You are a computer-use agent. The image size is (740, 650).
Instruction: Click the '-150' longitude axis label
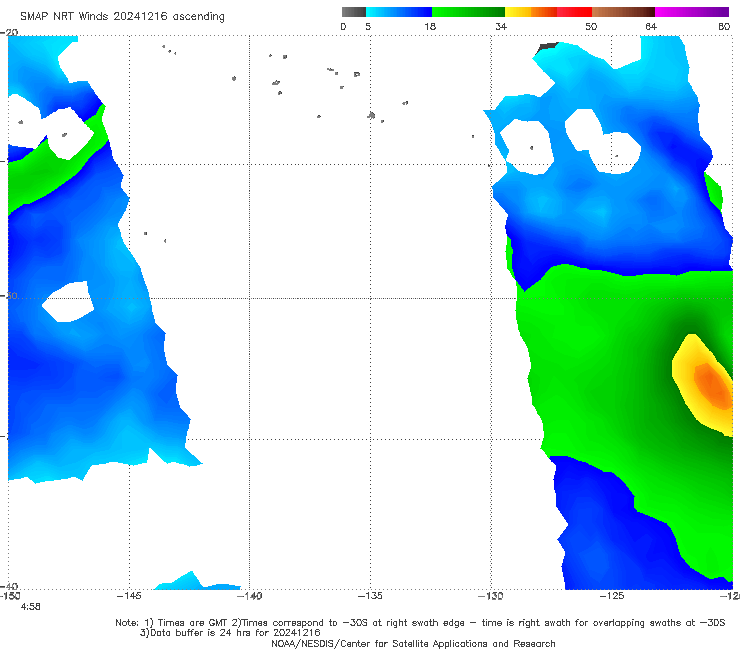point(10,596)
